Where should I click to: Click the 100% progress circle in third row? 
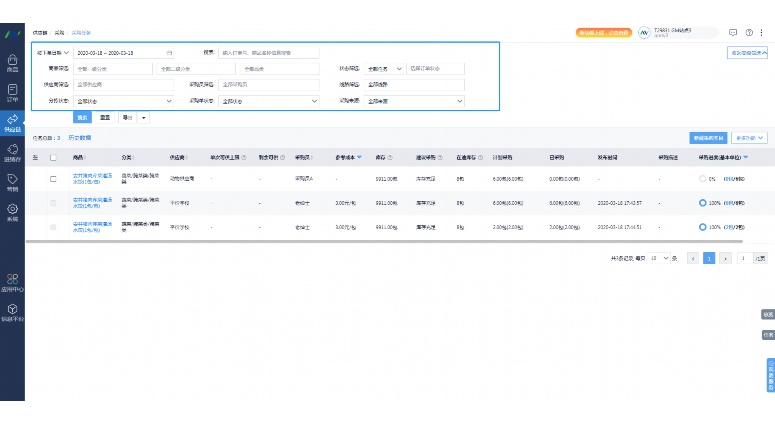[702, 227]
